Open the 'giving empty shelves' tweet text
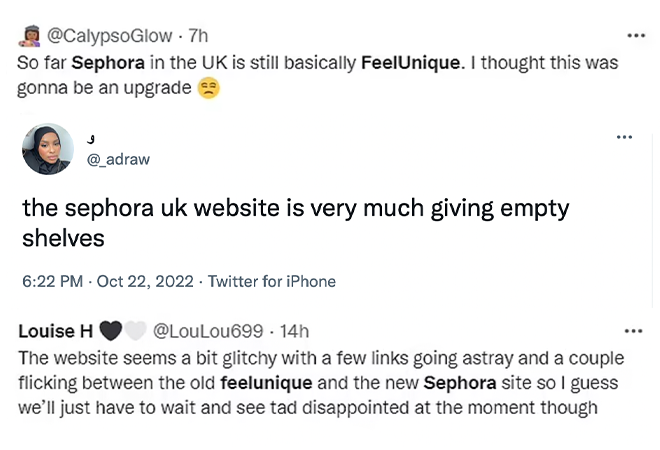This screenshot has height=450, width=660. pyautogui.click(x=295, y=223)
